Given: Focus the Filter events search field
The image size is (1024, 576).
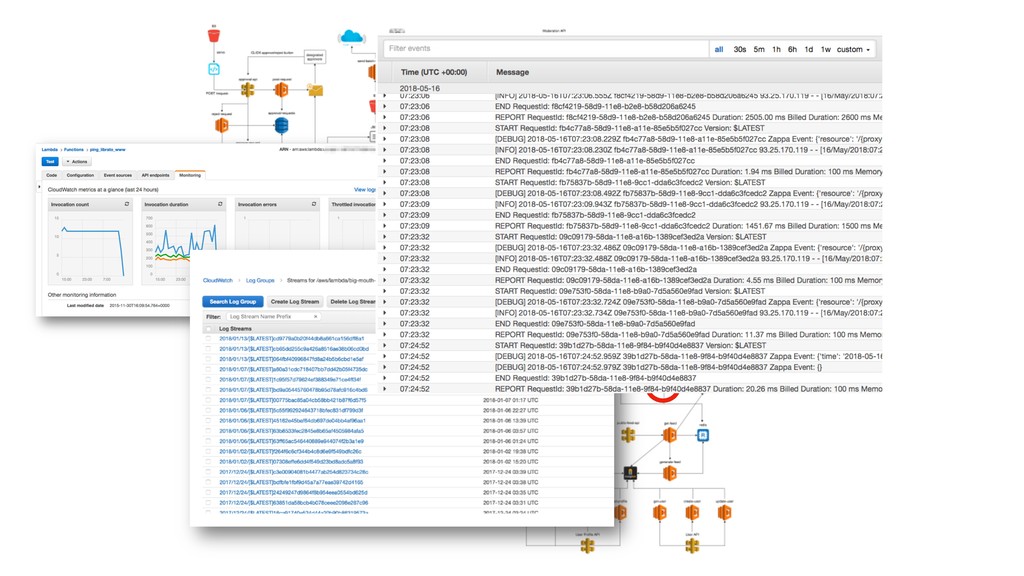Looking at the screenshot, I should tap(546, 48).
